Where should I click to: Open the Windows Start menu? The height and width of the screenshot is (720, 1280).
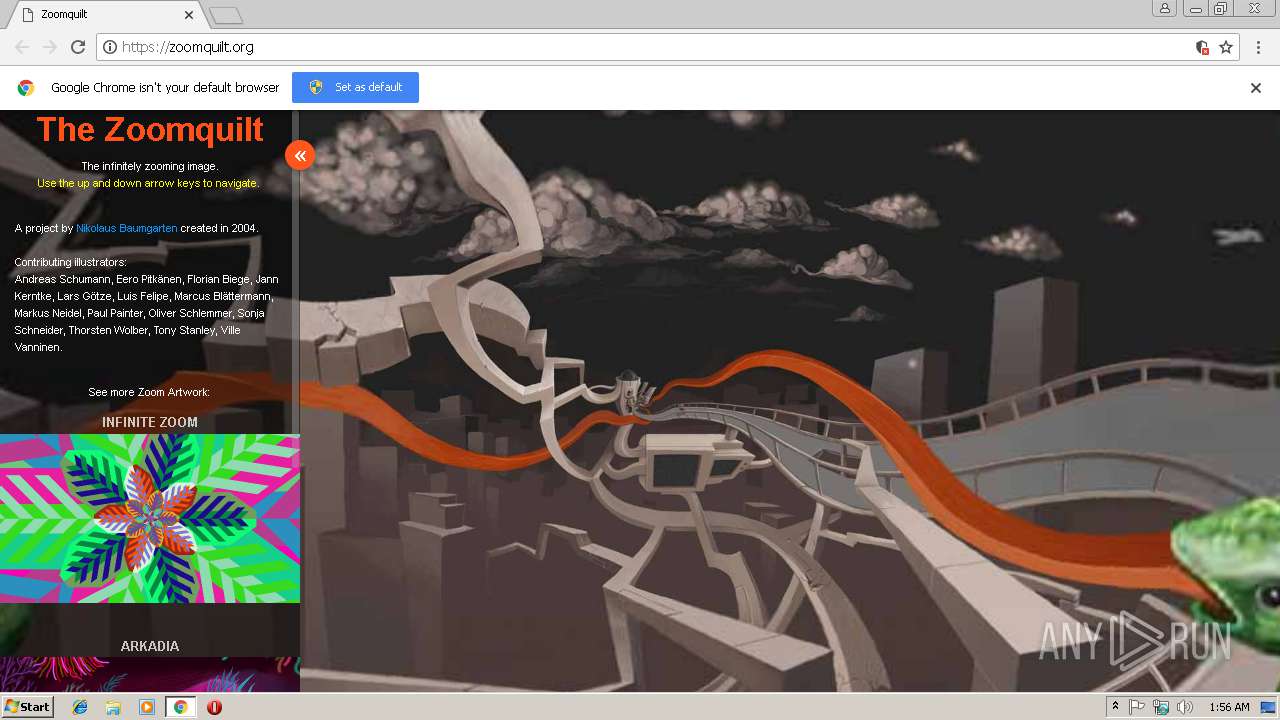[x=27, y=707]
